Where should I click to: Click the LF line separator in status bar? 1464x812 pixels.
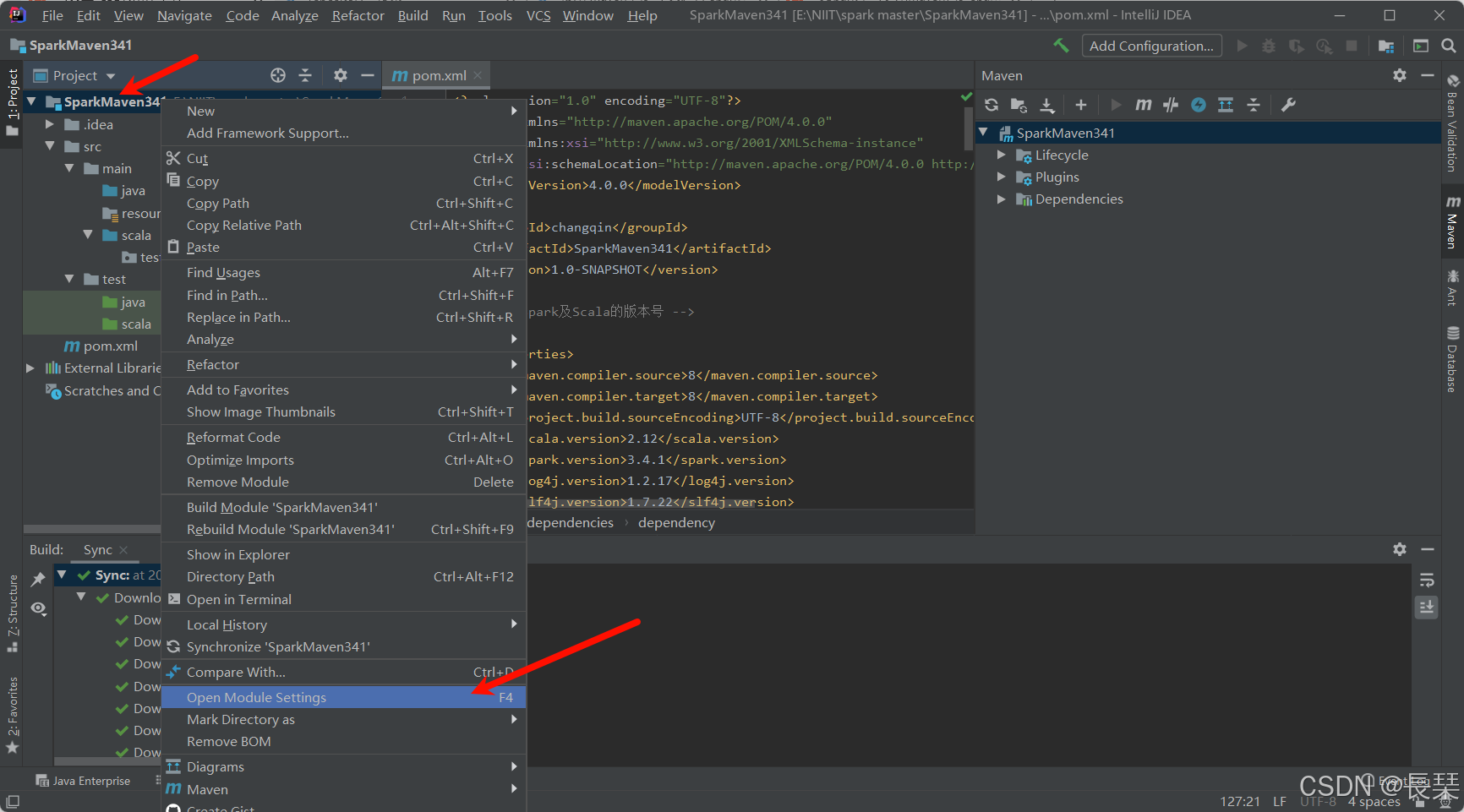(1280, 801)
